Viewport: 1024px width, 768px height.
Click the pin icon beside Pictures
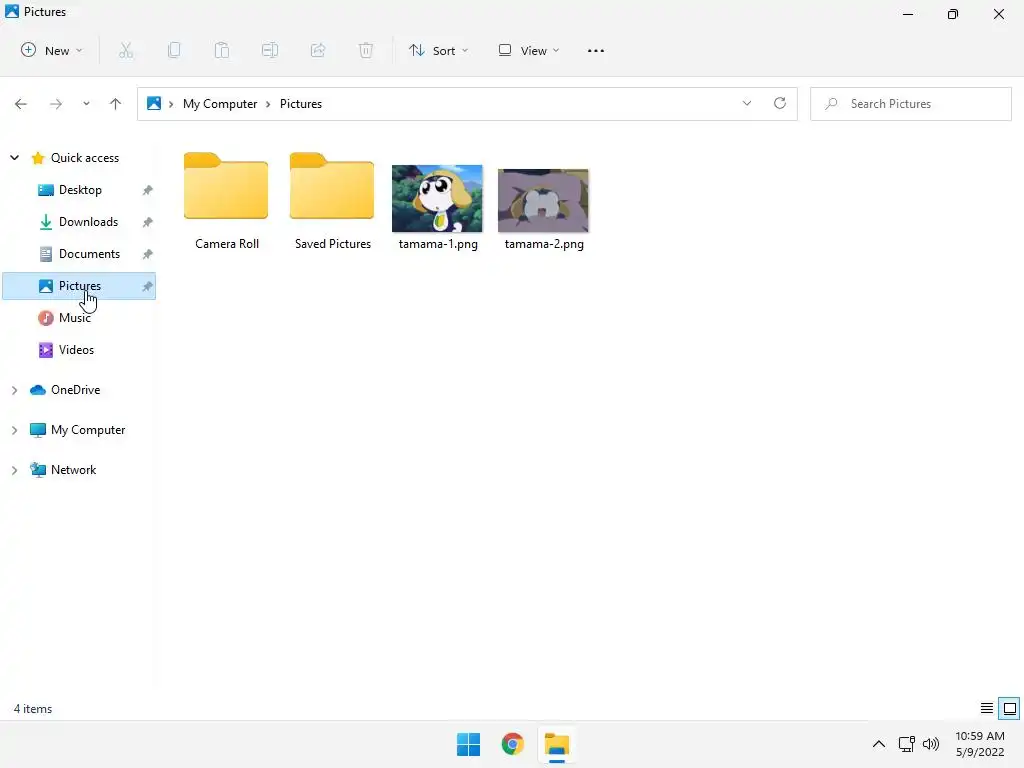click(148, 286)
